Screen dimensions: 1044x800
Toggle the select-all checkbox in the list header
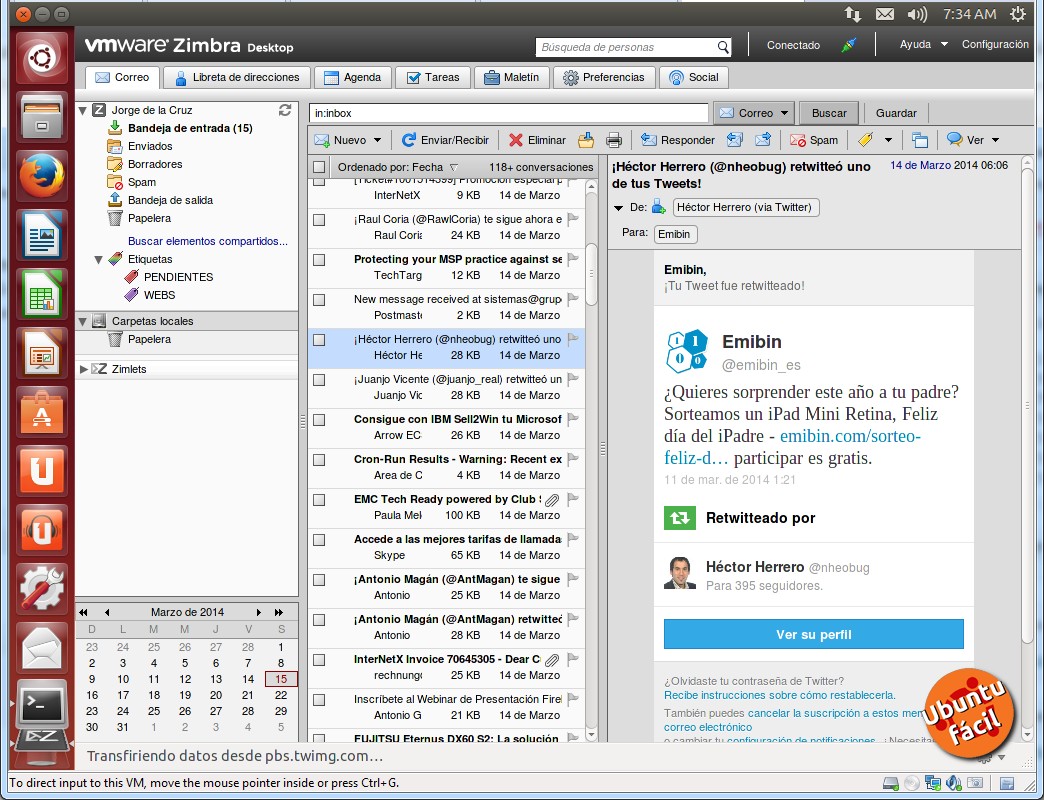319,167
